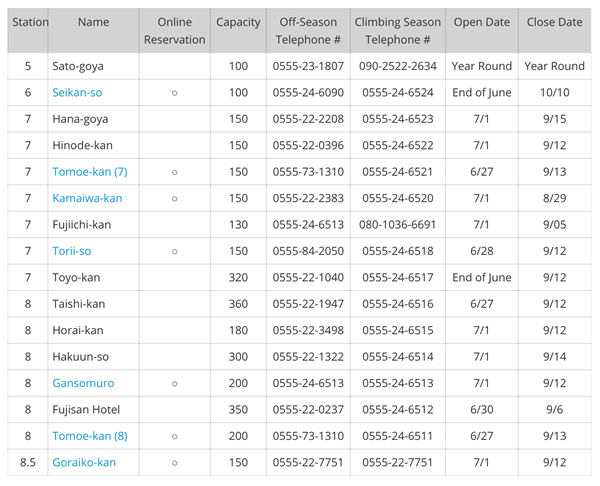This screenshot has height=486, width=600.
Task: Select the Hakuun-so name cell
Action: (93, 356)
